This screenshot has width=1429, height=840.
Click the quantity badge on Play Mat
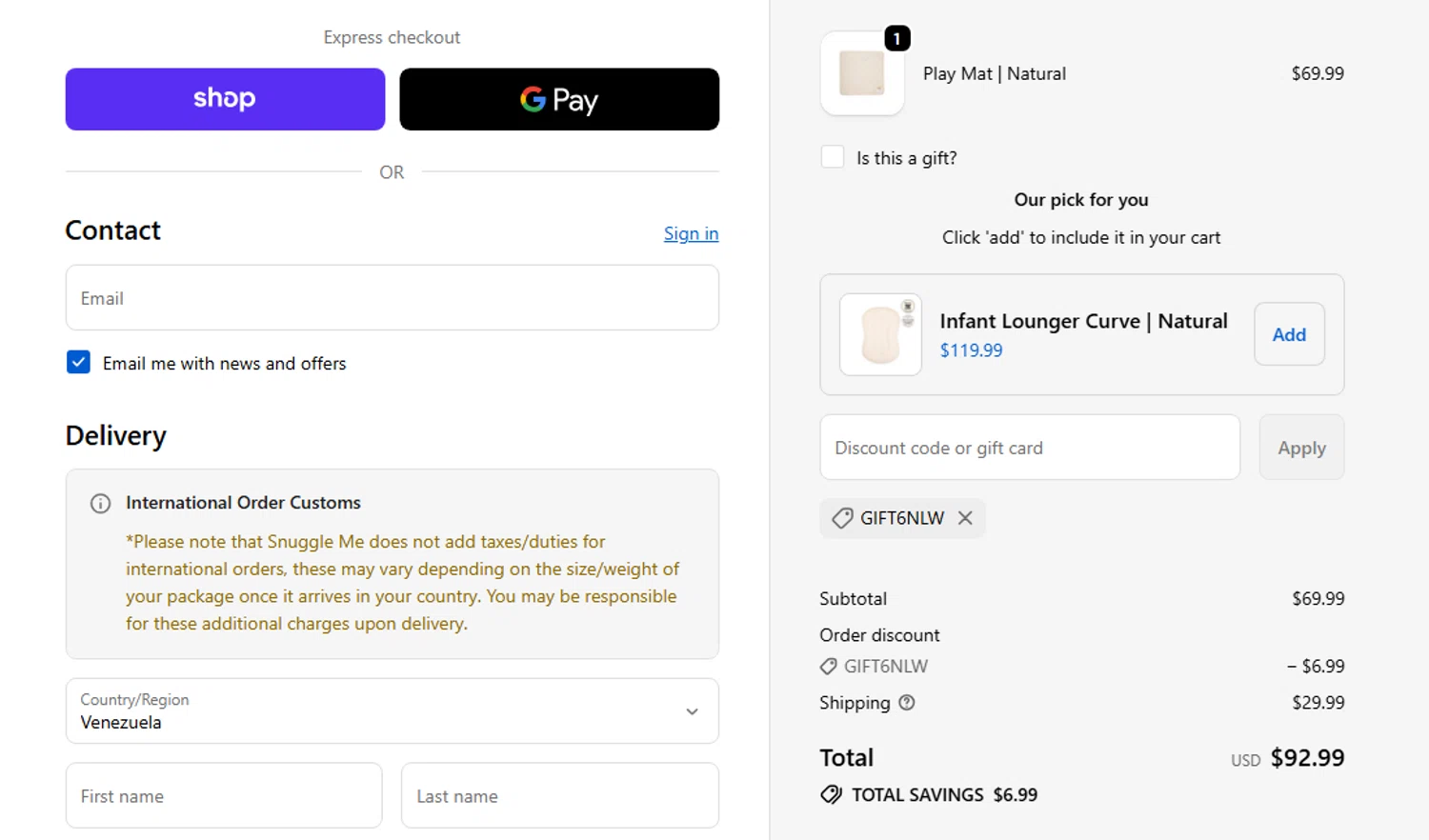click(x=897, y=38)
